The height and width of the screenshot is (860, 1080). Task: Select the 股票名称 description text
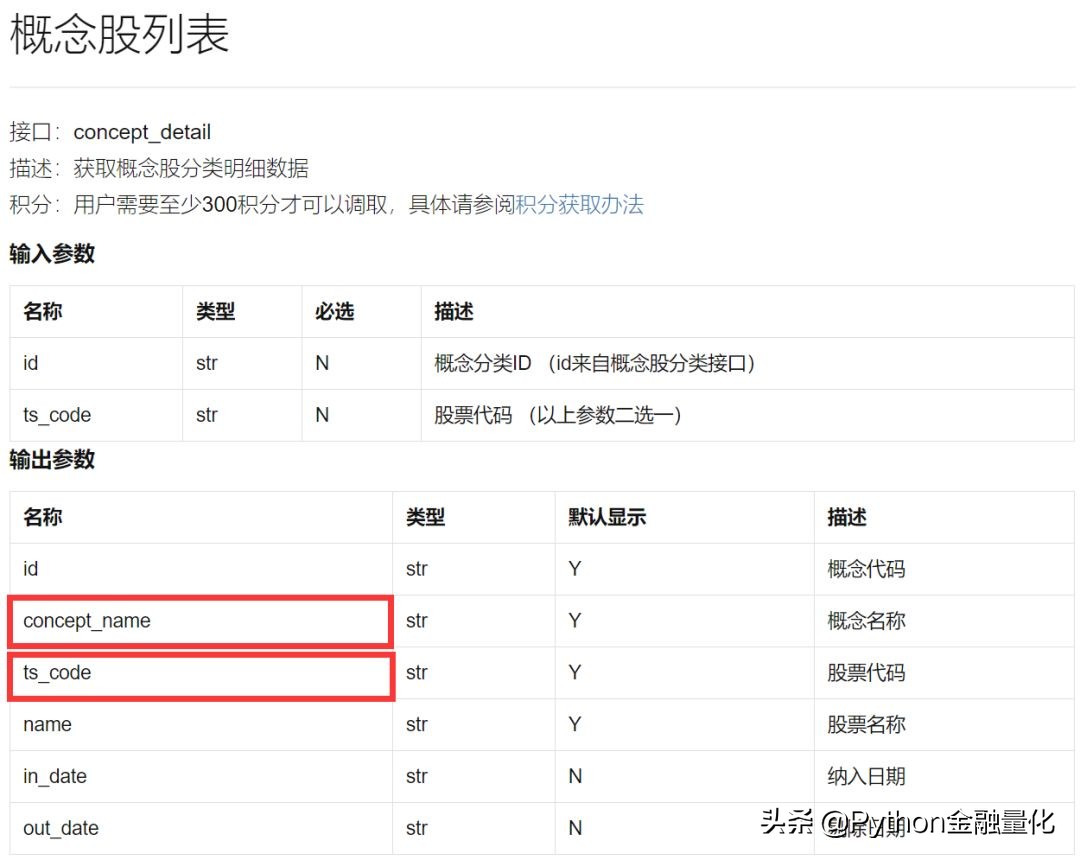tap(864, 724)
